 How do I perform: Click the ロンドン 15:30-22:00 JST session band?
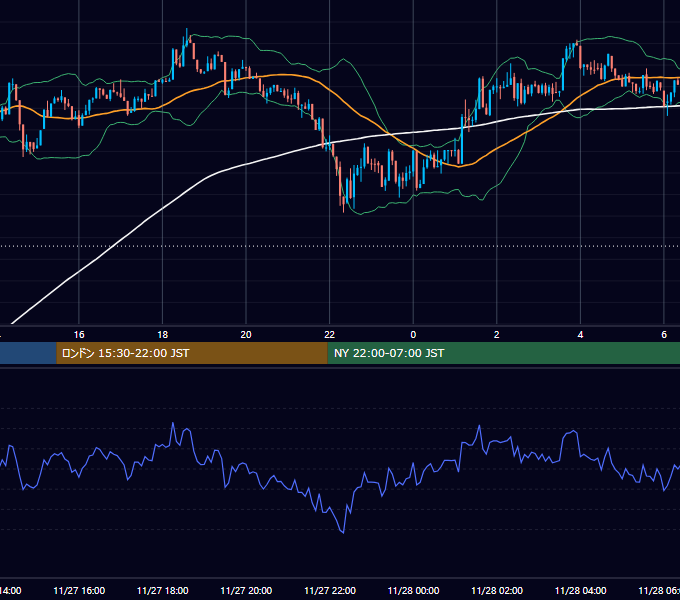(x=192, y=353)
